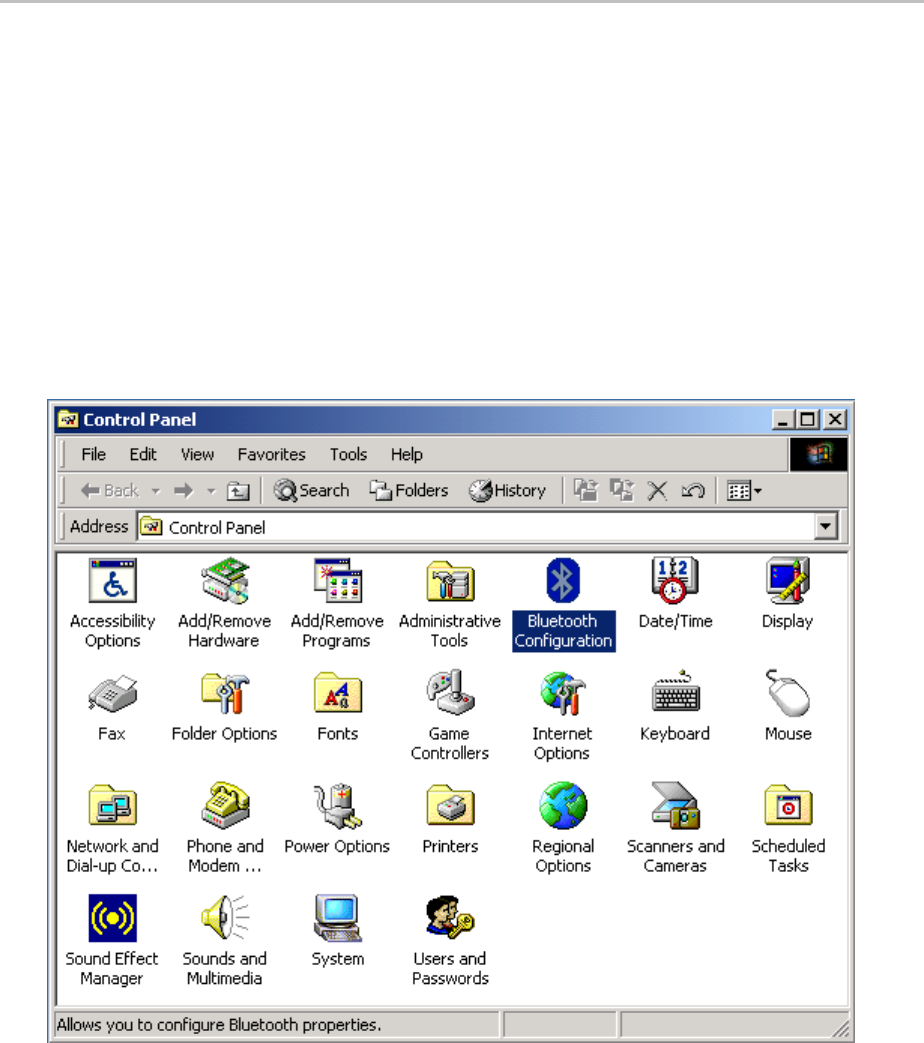The height and width of the screenshot is (1043, 924).
Task: Open the Tools menu
Action: [348, 454]
